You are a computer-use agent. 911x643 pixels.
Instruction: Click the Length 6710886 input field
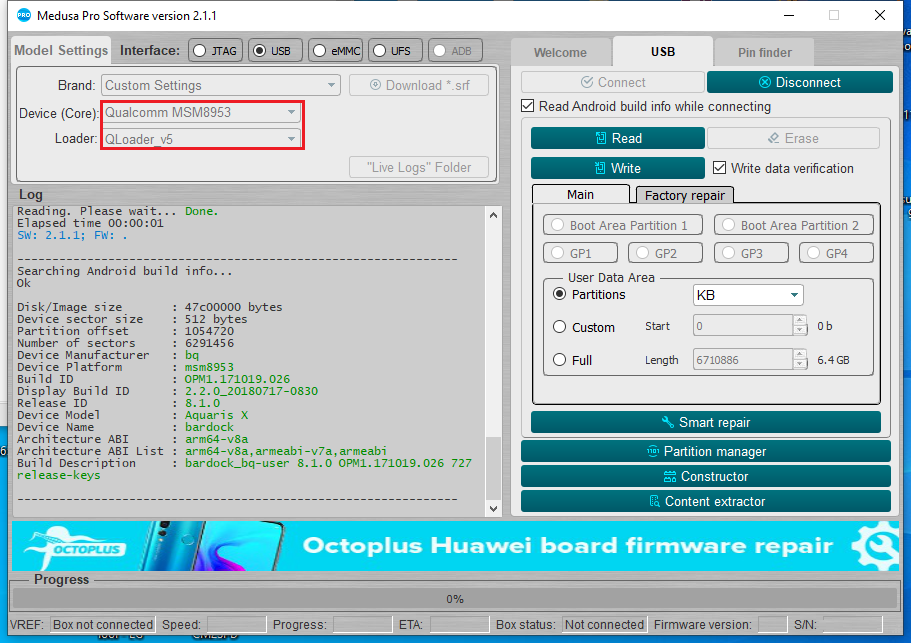743,360
